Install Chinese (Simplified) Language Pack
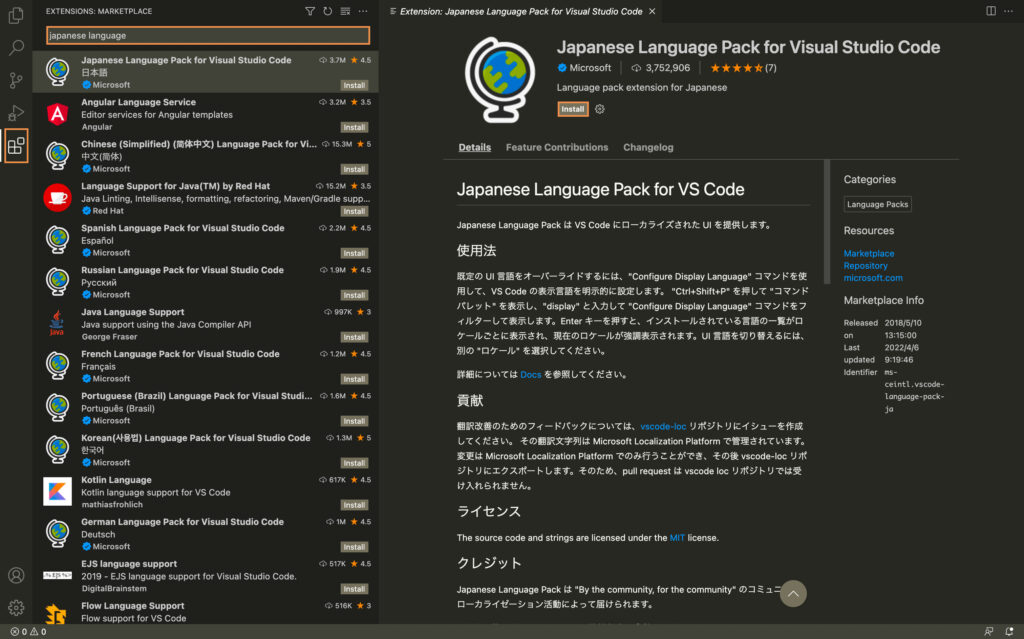 pos(354,169)
